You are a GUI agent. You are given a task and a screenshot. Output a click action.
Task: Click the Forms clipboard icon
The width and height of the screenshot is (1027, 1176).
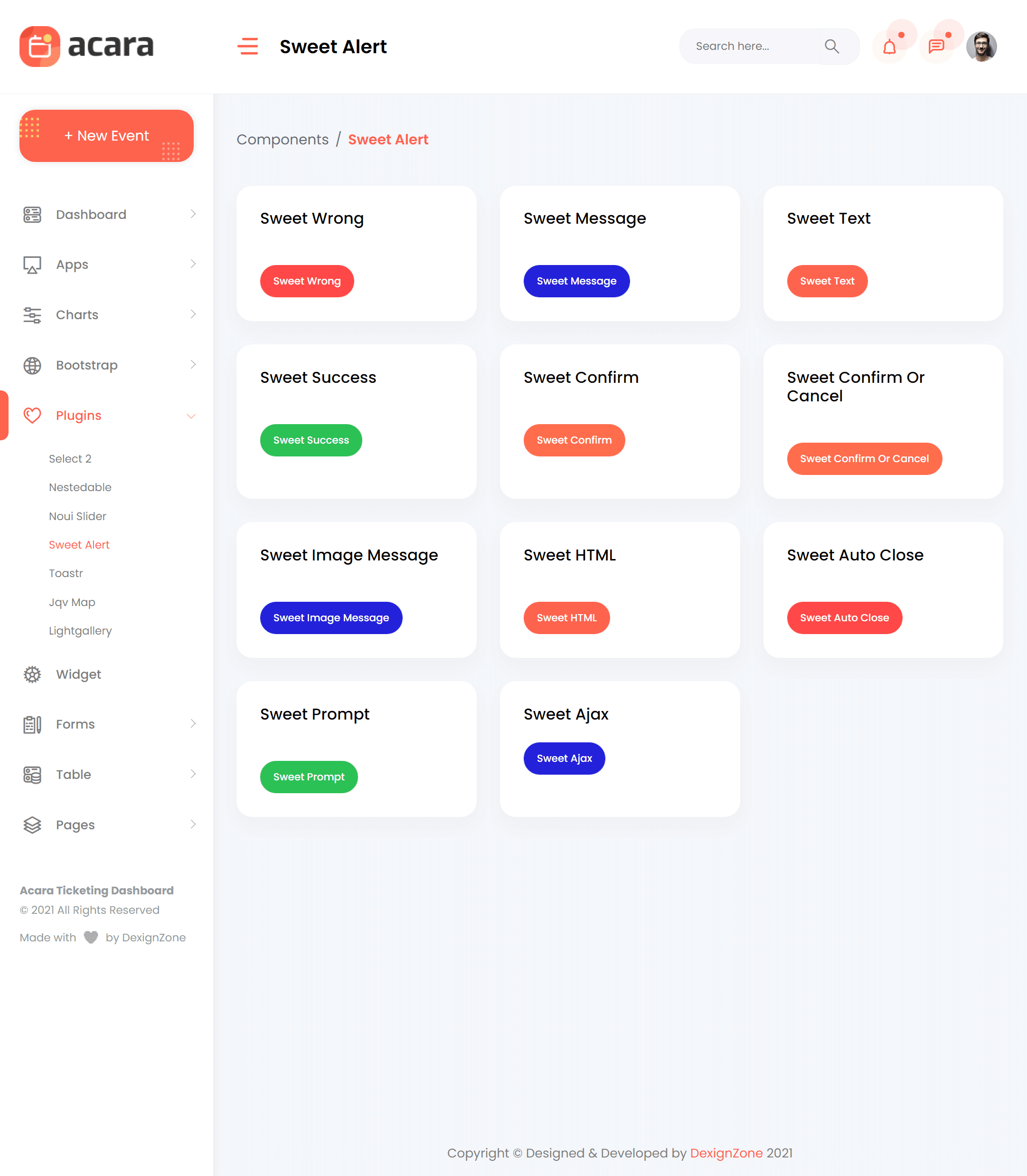[32, 725]
